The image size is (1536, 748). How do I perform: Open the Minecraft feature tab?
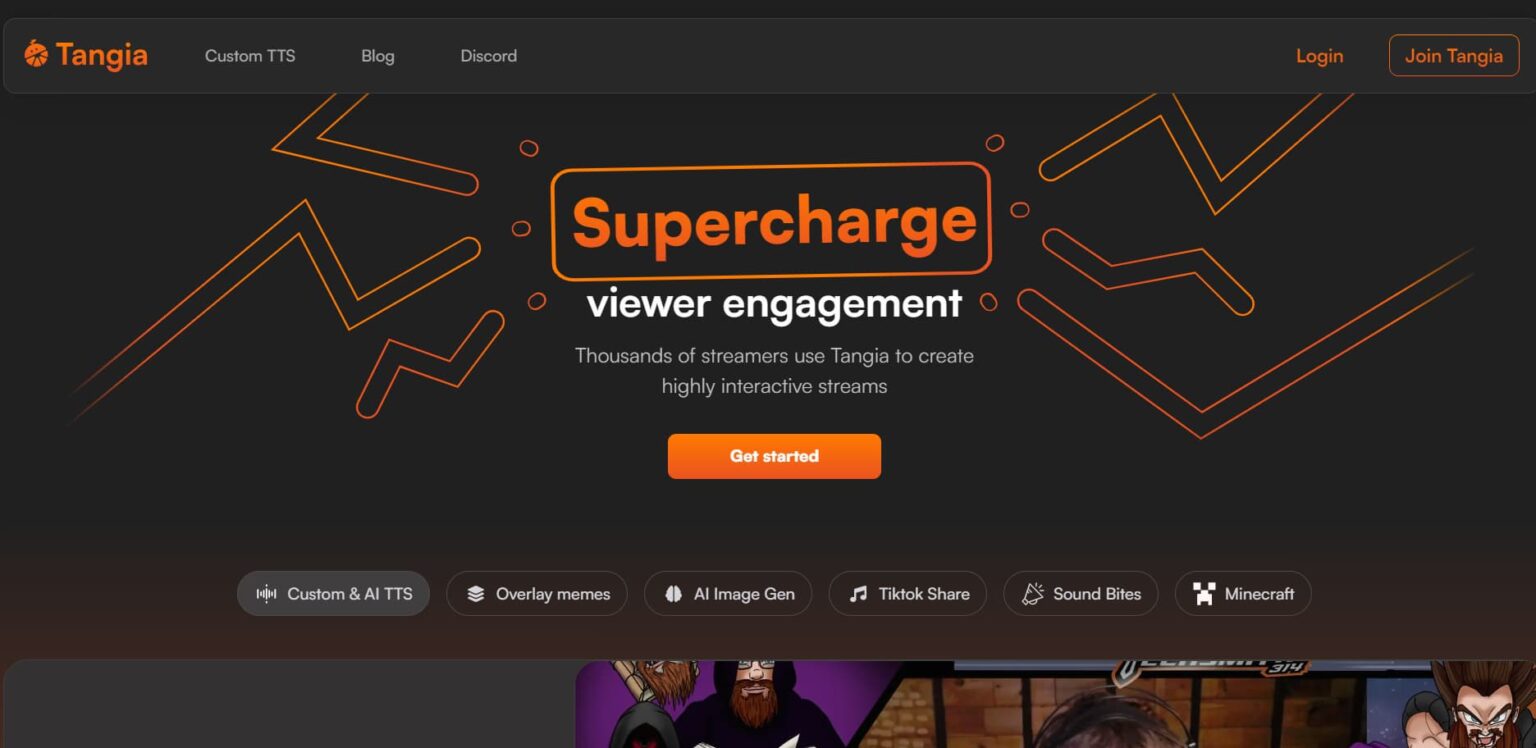(x=1243, y=594)
